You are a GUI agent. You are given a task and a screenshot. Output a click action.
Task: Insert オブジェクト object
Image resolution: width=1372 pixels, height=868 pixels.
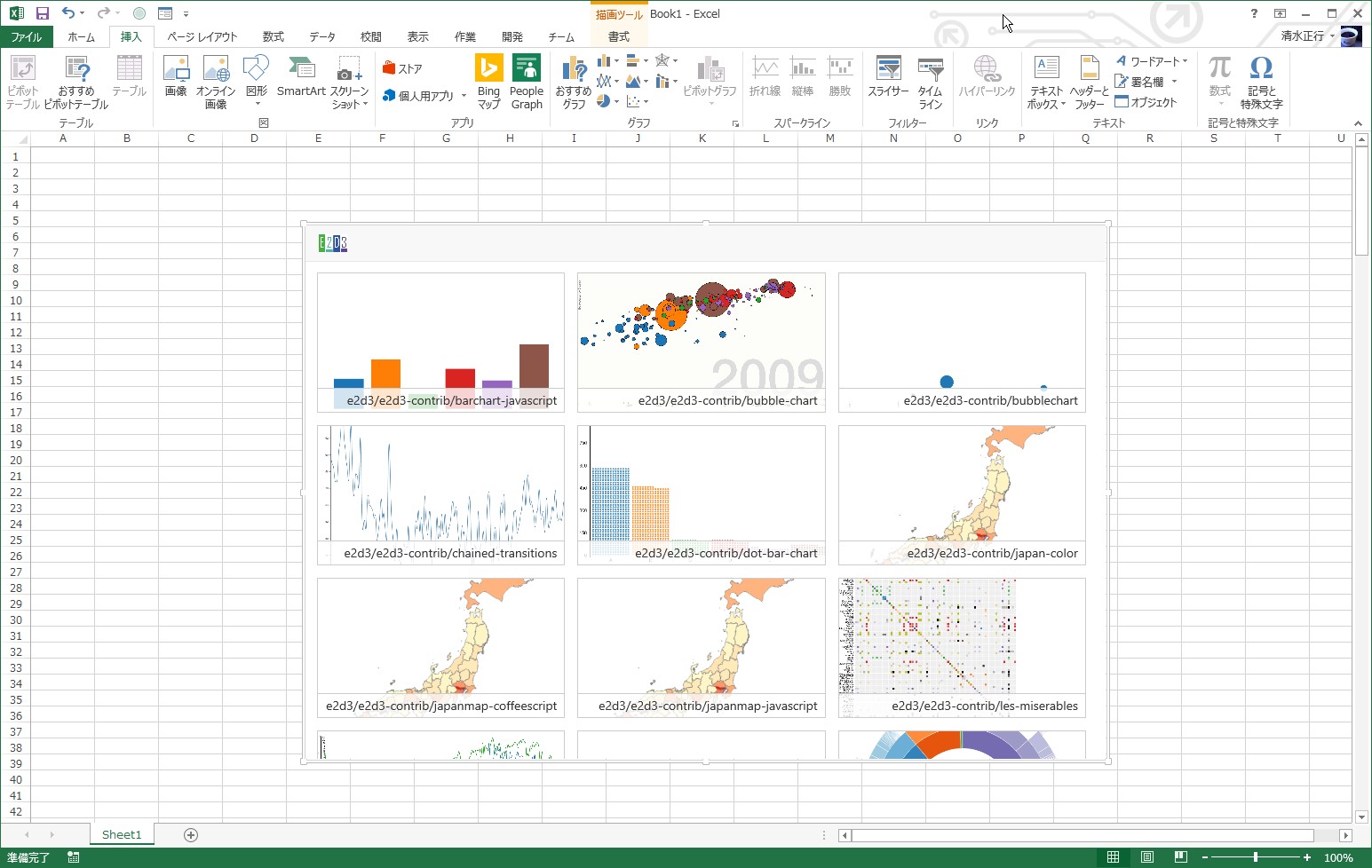[x=1146, y=102]
